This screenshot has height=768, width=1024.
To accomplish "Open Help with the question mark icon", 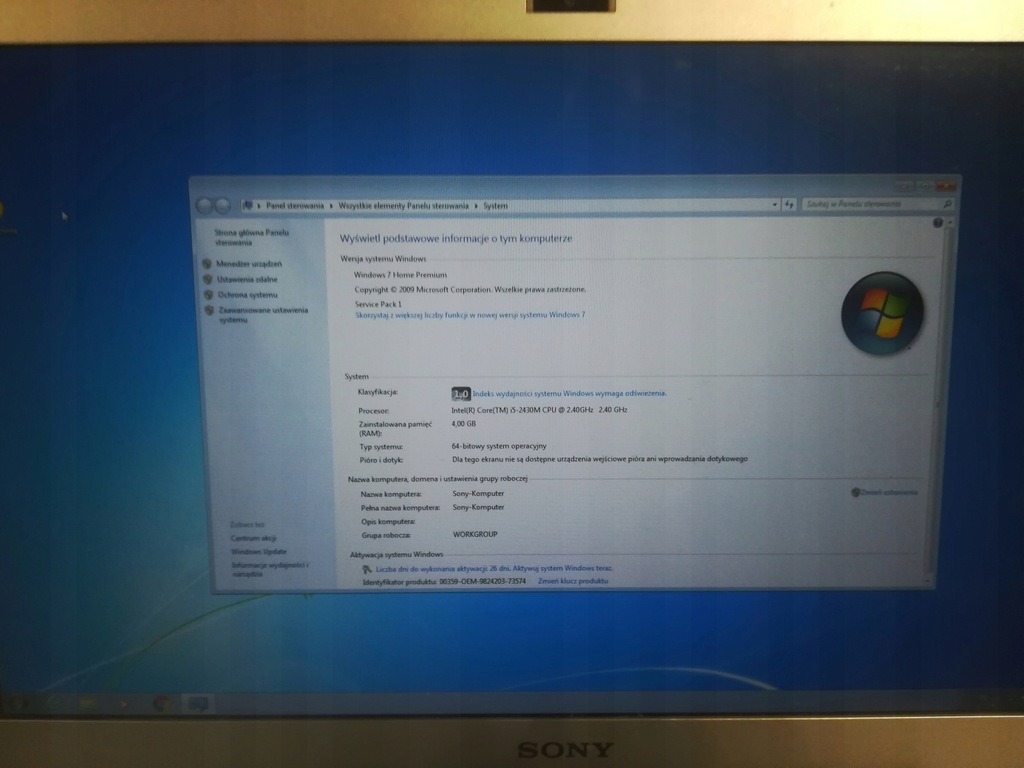I will (x=938, y=223).
